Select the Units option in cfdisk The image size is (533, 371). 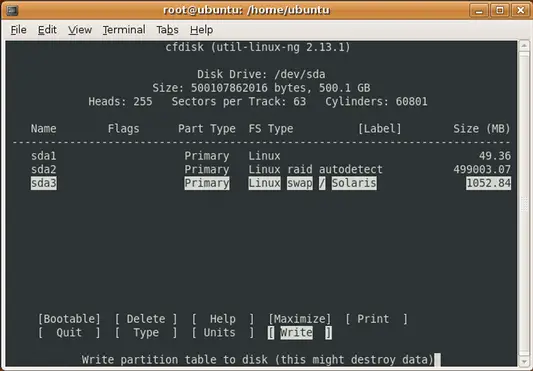(223, 333)
